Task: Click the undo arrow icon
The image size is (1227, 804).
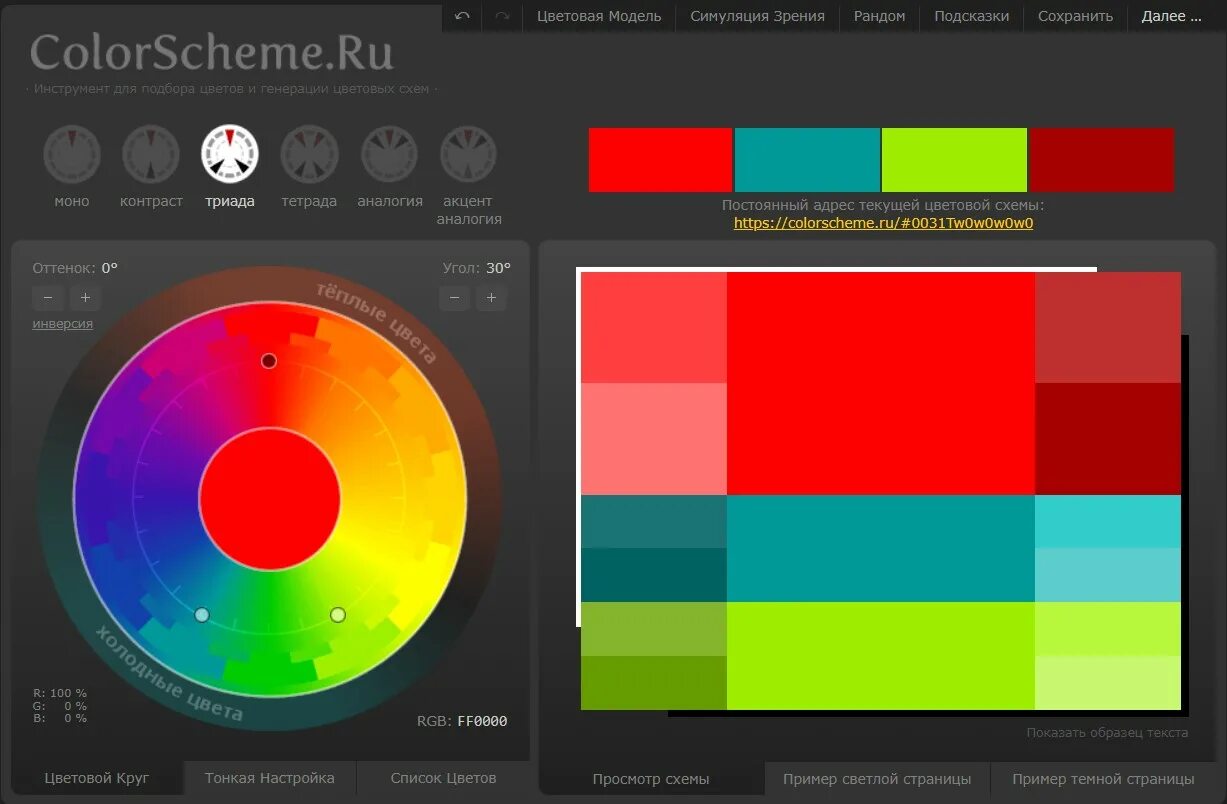Action: pyautogui.click(x=462, y=16)
